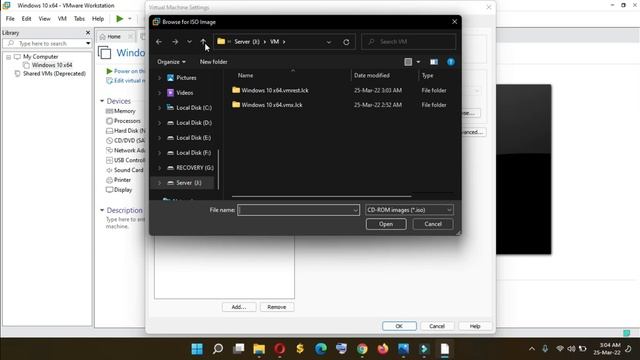
Task: Open the VMware Edit menu
Action: point(27,19)
